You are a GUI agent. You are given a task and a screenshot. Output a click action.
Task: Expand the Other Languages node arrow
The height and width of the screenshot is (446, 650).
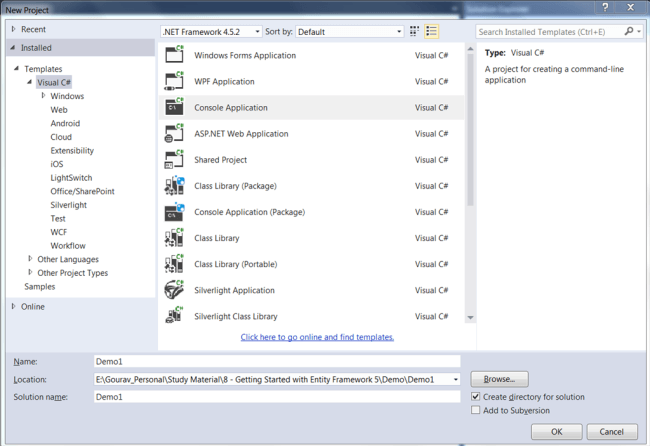click(x=30, y=259)
